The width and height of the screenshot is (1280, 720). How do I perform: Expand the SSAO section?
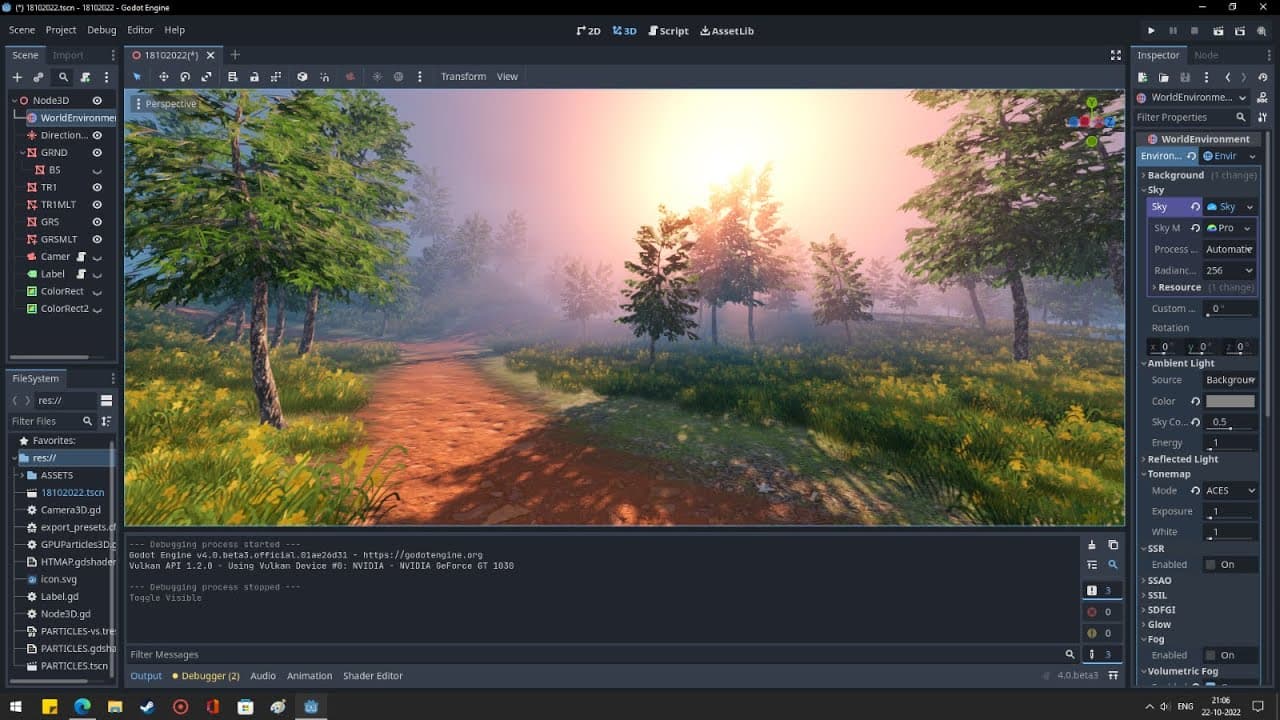click(x=1159, y=580)
